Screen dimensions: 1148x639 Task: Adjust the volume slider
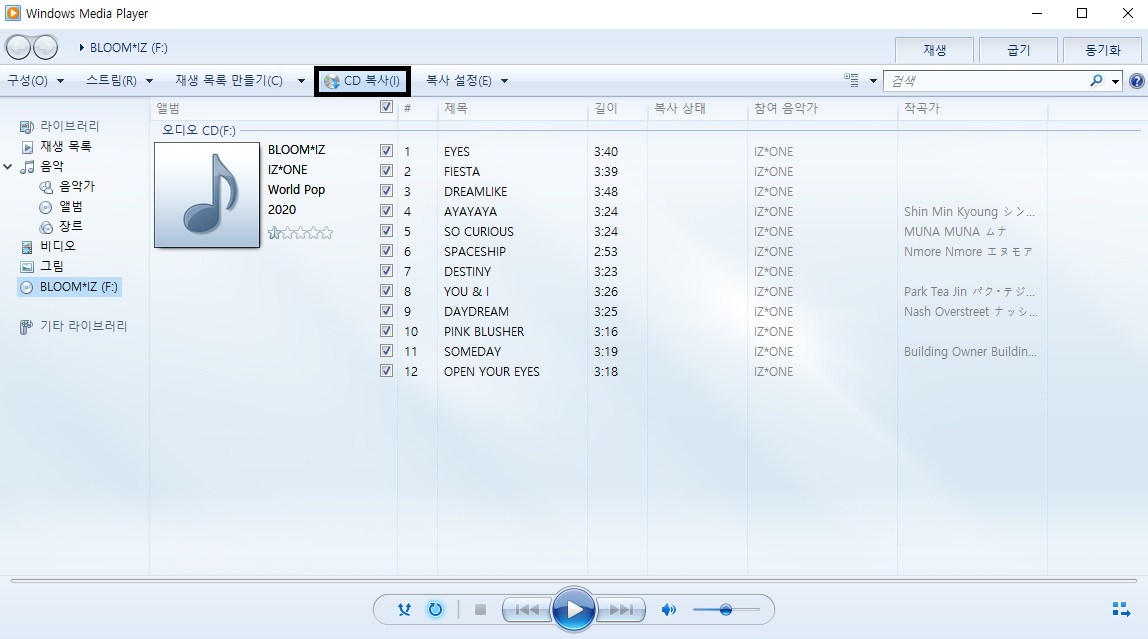tap(726, 609)
